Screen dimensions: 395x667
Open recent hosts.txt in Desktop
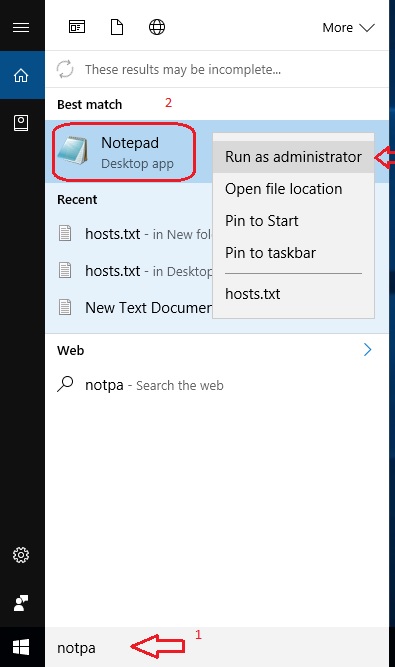pyautogui.click(x=129, y=271)
